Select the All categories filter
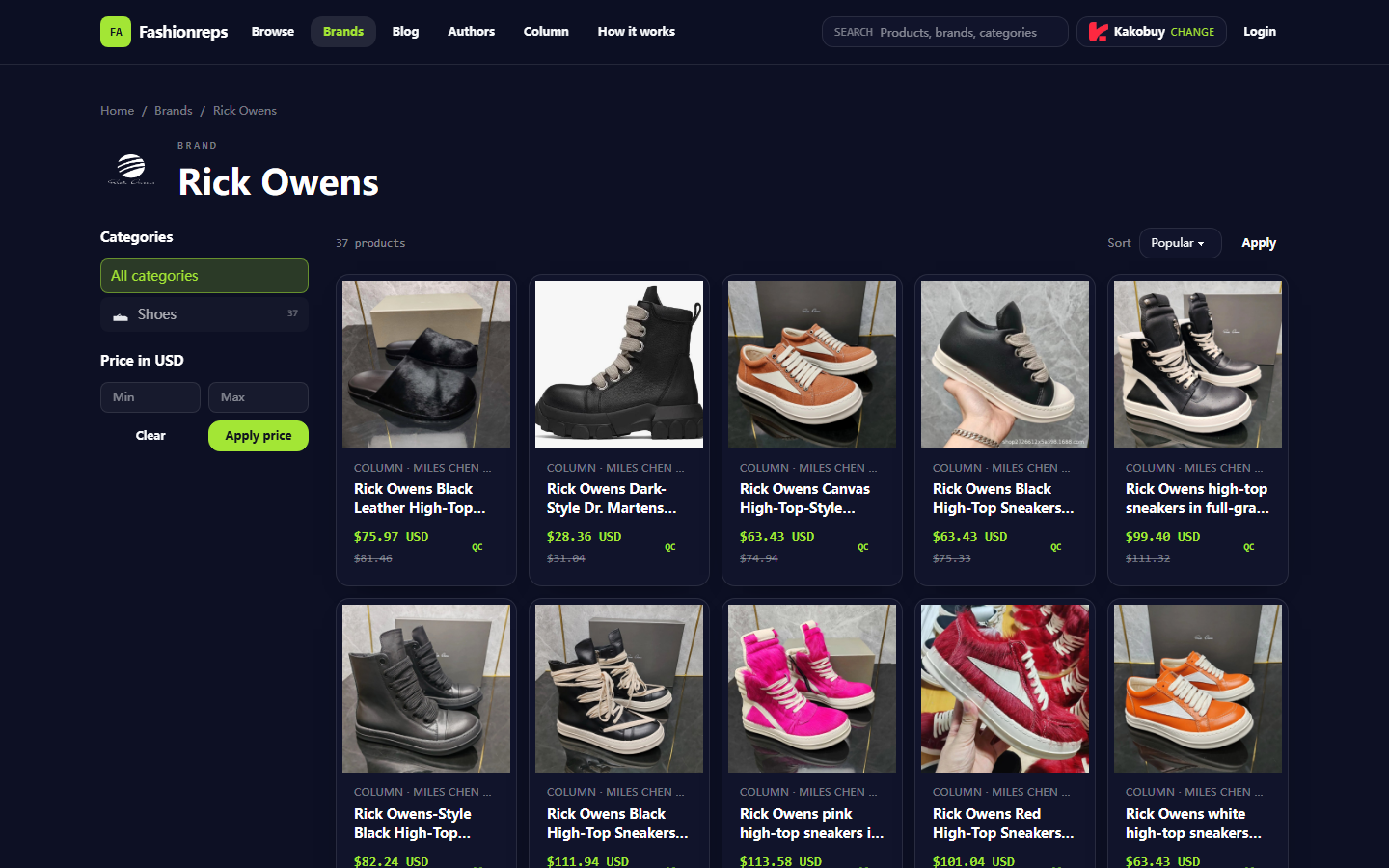Viewport: 1389px width, 868px height. click(x=204, y=276)
